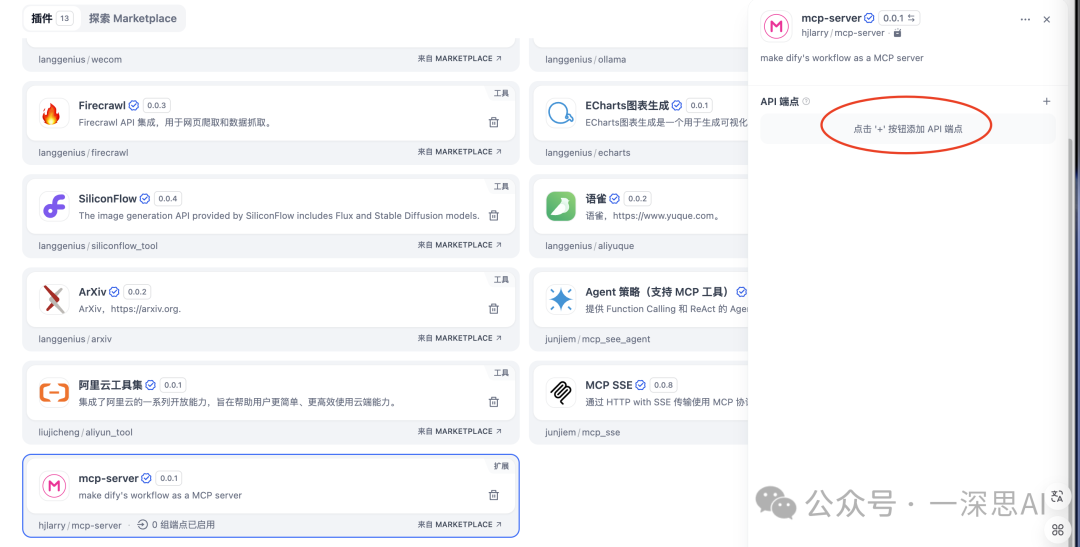Delete the SiliconFlow plugin via trash icon
Image resolution: width=1080 pixels, height=547 pixels.
[x=493, y=215]
